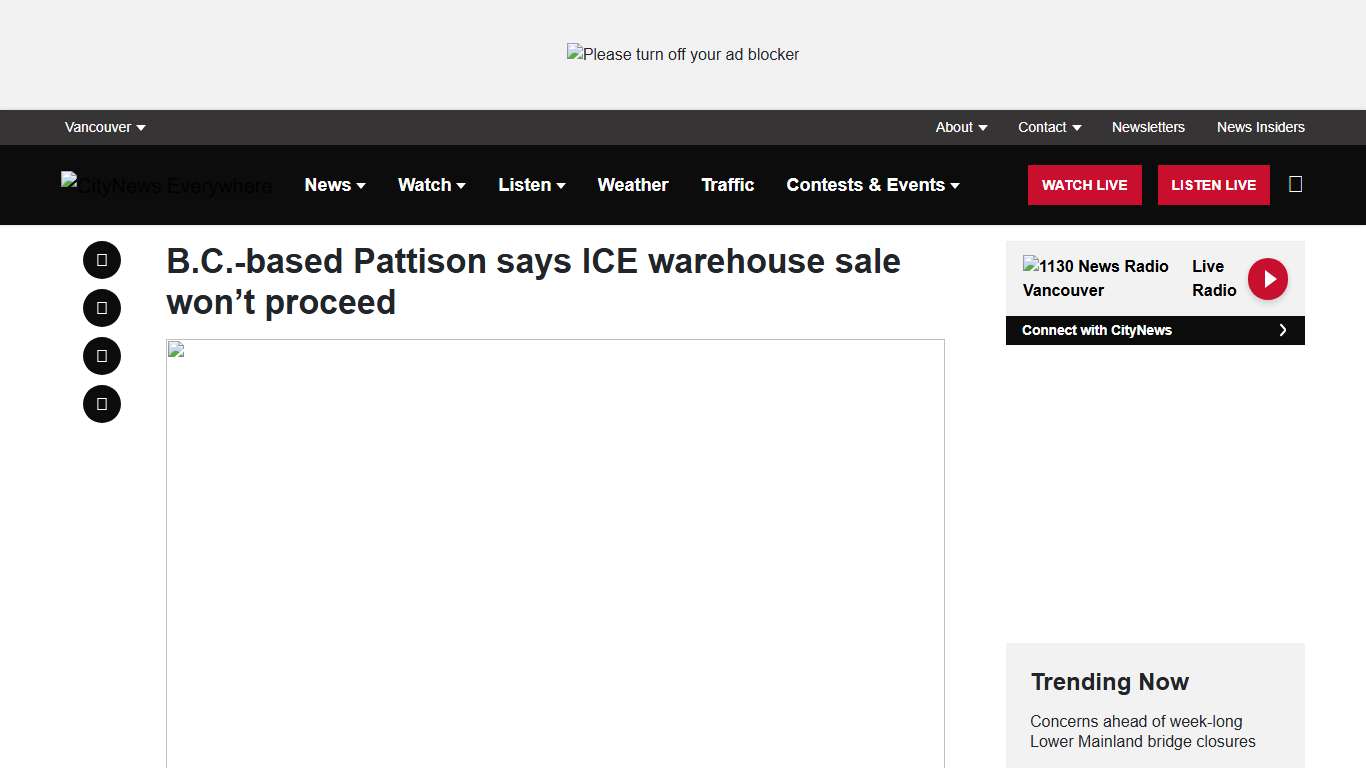Open the Watch dropdown menu

pos(431,185)
